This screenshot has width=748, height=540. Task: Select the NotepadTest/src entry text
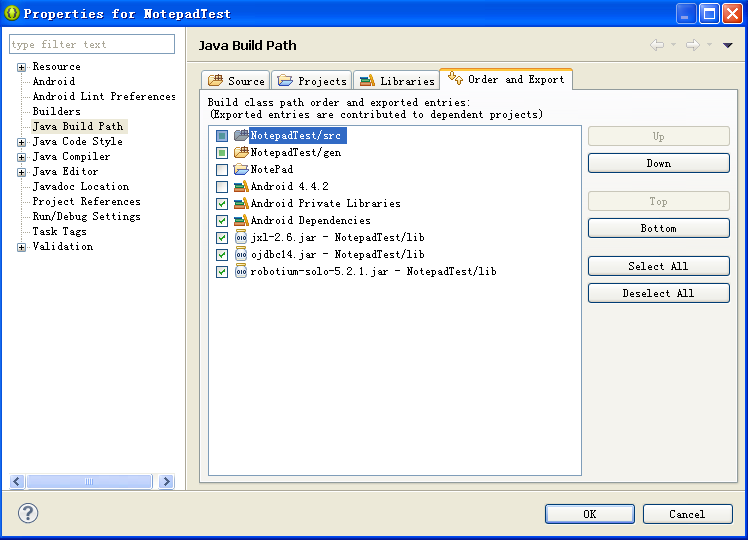pos(296,135)
